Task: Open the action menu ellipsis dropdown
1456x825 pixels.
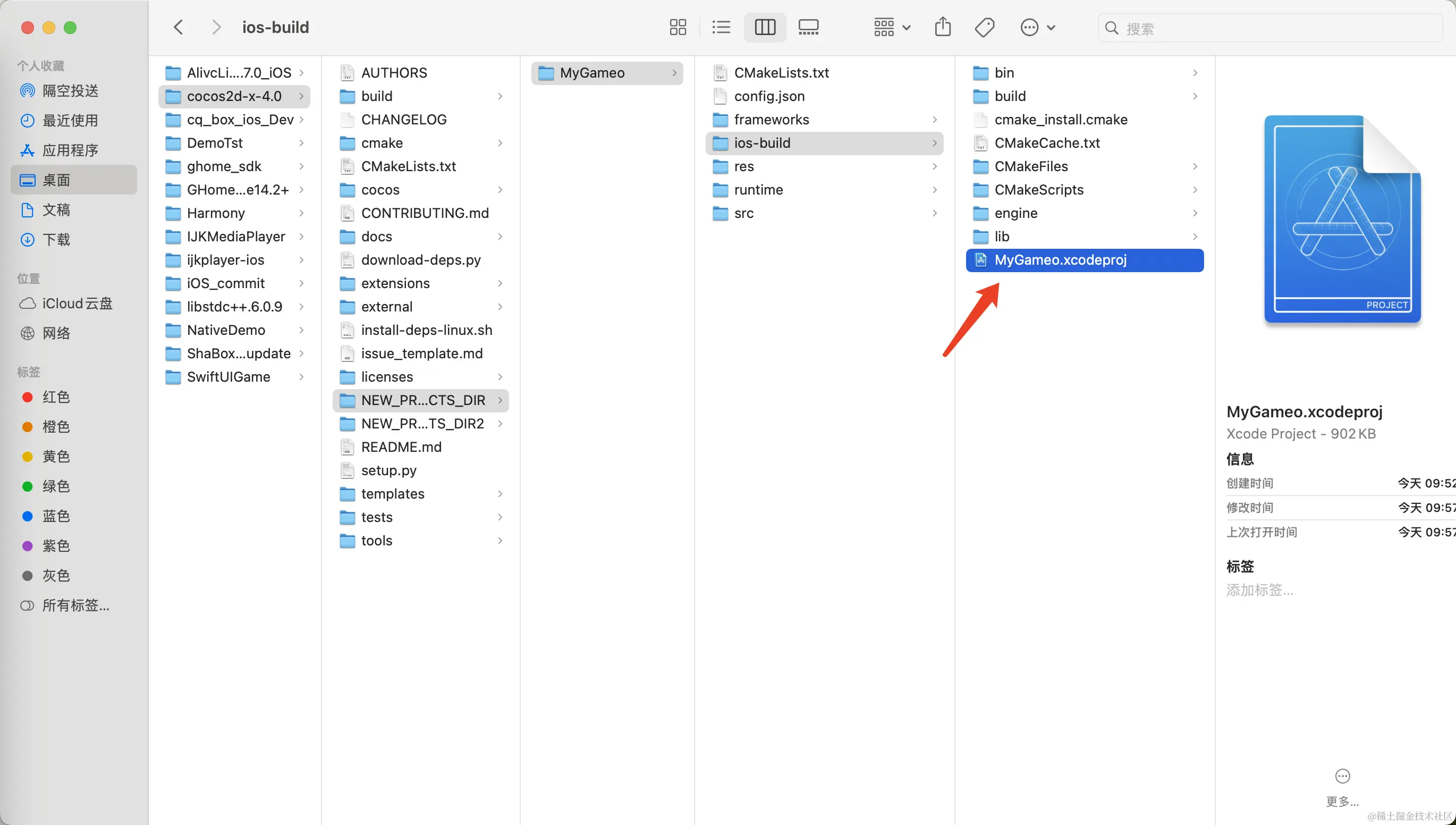Action: (x=1037, y=27)
